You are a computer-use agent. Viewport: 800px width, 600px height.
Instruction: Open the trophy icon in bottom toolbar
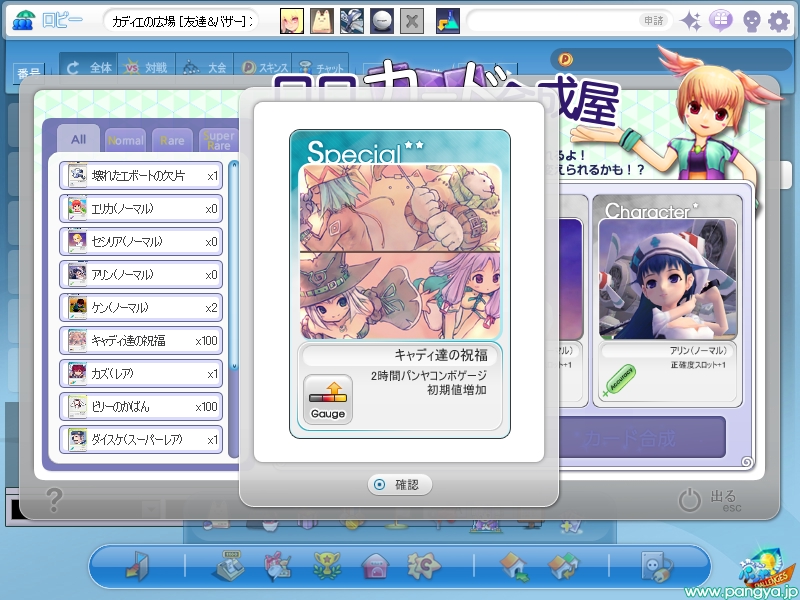pos(326,566)
